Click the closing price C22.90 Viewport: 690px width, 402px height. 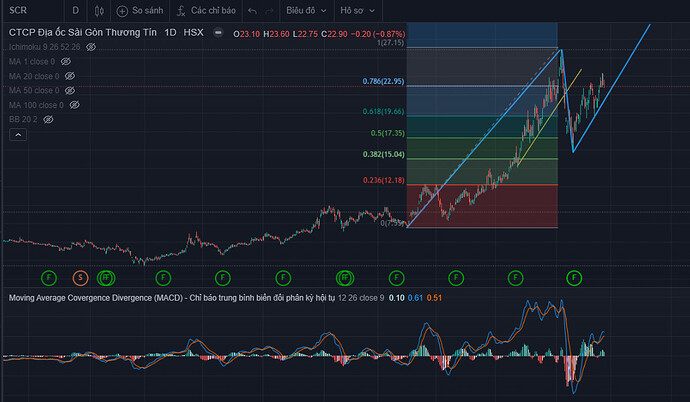click(334, 34)
